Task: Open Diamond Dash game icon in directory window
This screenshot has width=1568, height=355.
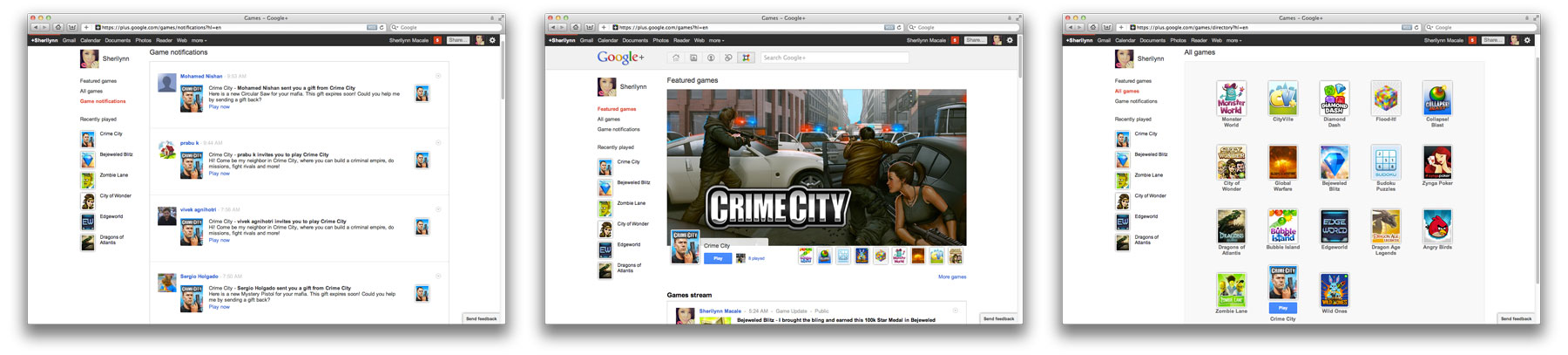Action: click(1334, 99)
